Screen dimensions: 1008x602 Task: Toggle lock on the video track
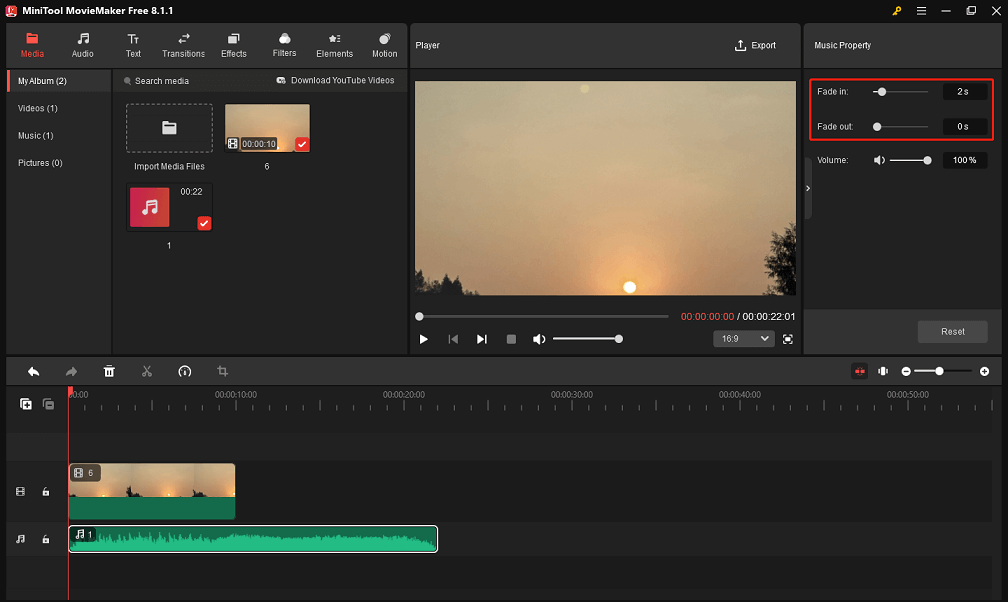(46, 492)
